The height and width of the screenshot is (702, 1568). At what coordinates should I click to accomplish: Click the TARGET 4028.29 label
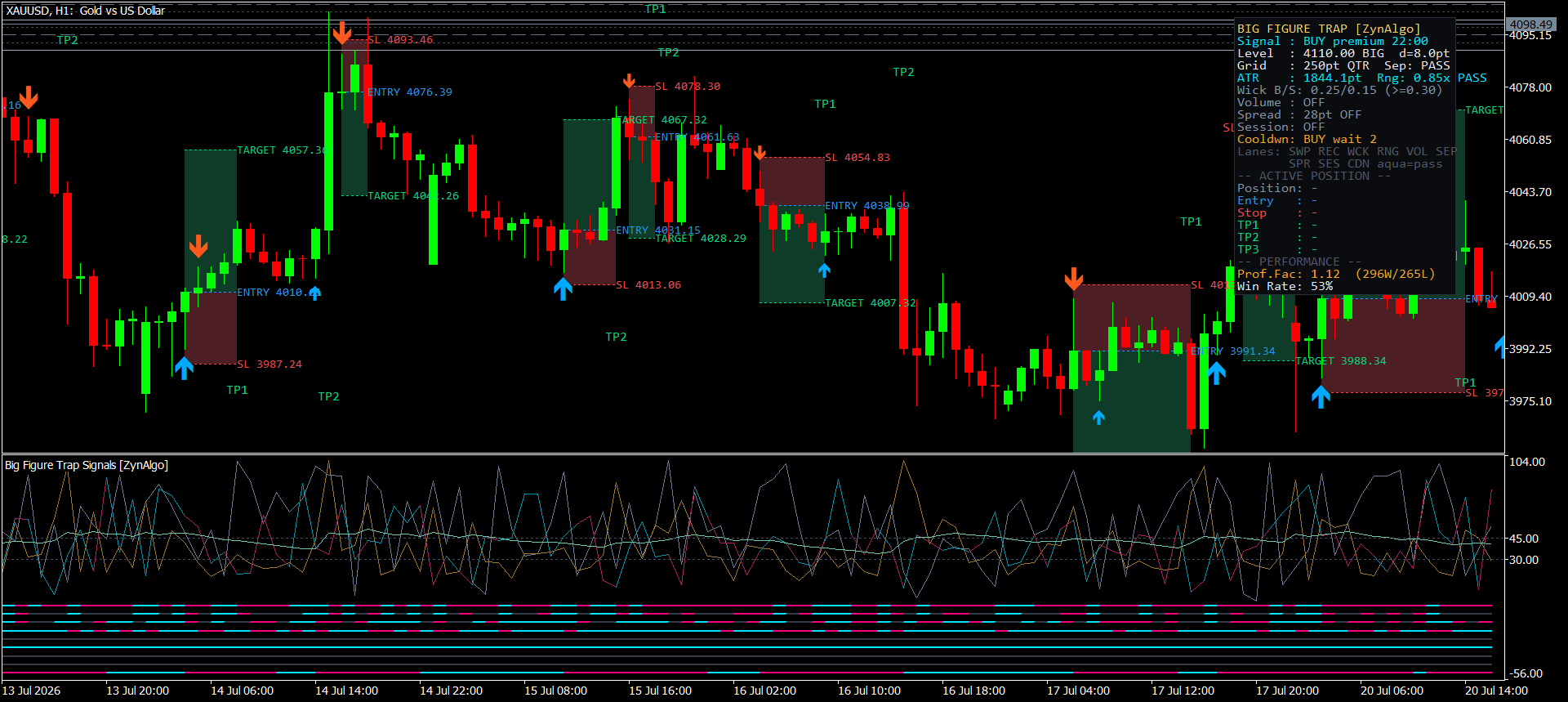[x=701, y=239]
